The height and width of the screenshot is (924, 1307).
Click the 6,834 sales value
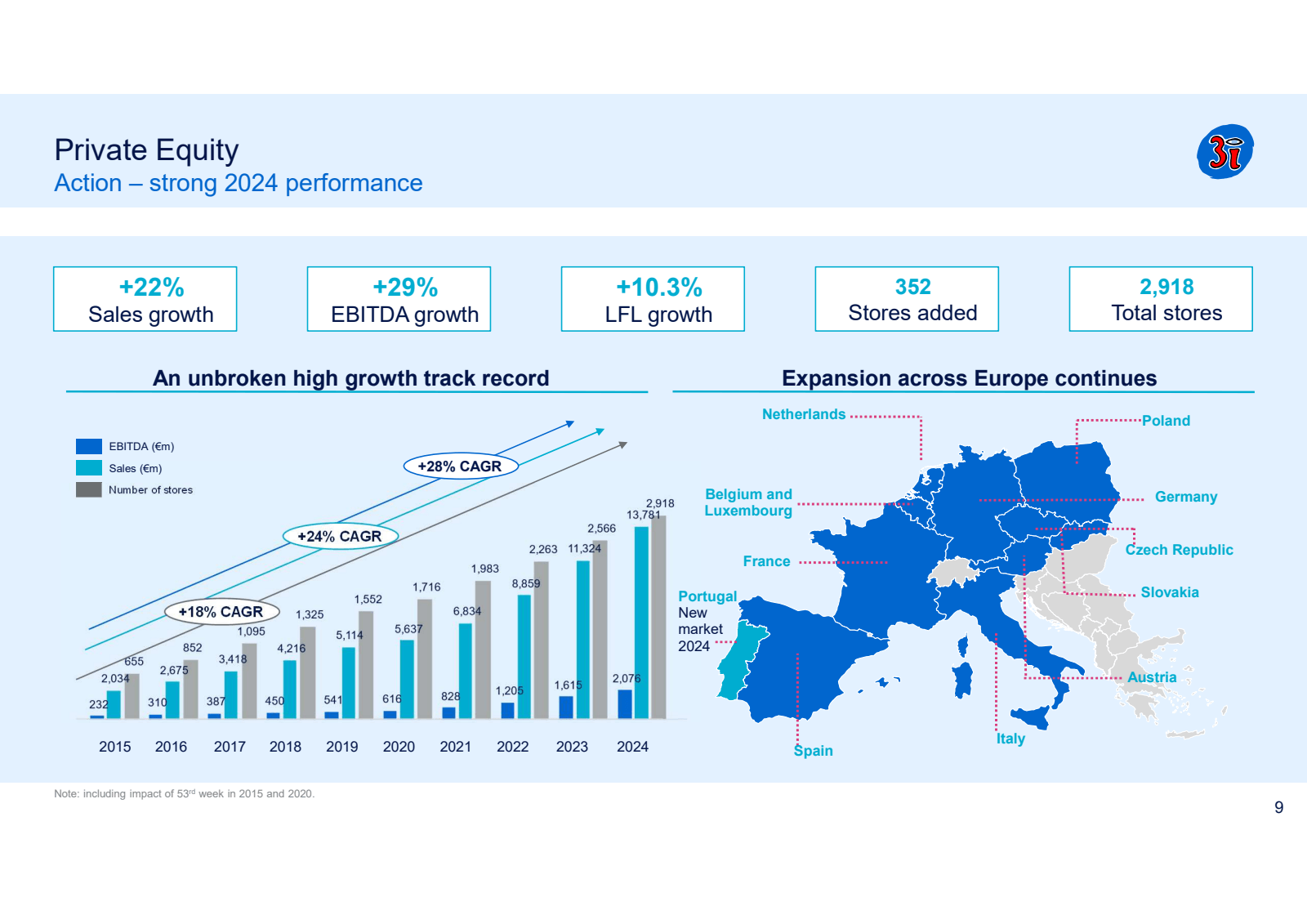click(467, 611)
